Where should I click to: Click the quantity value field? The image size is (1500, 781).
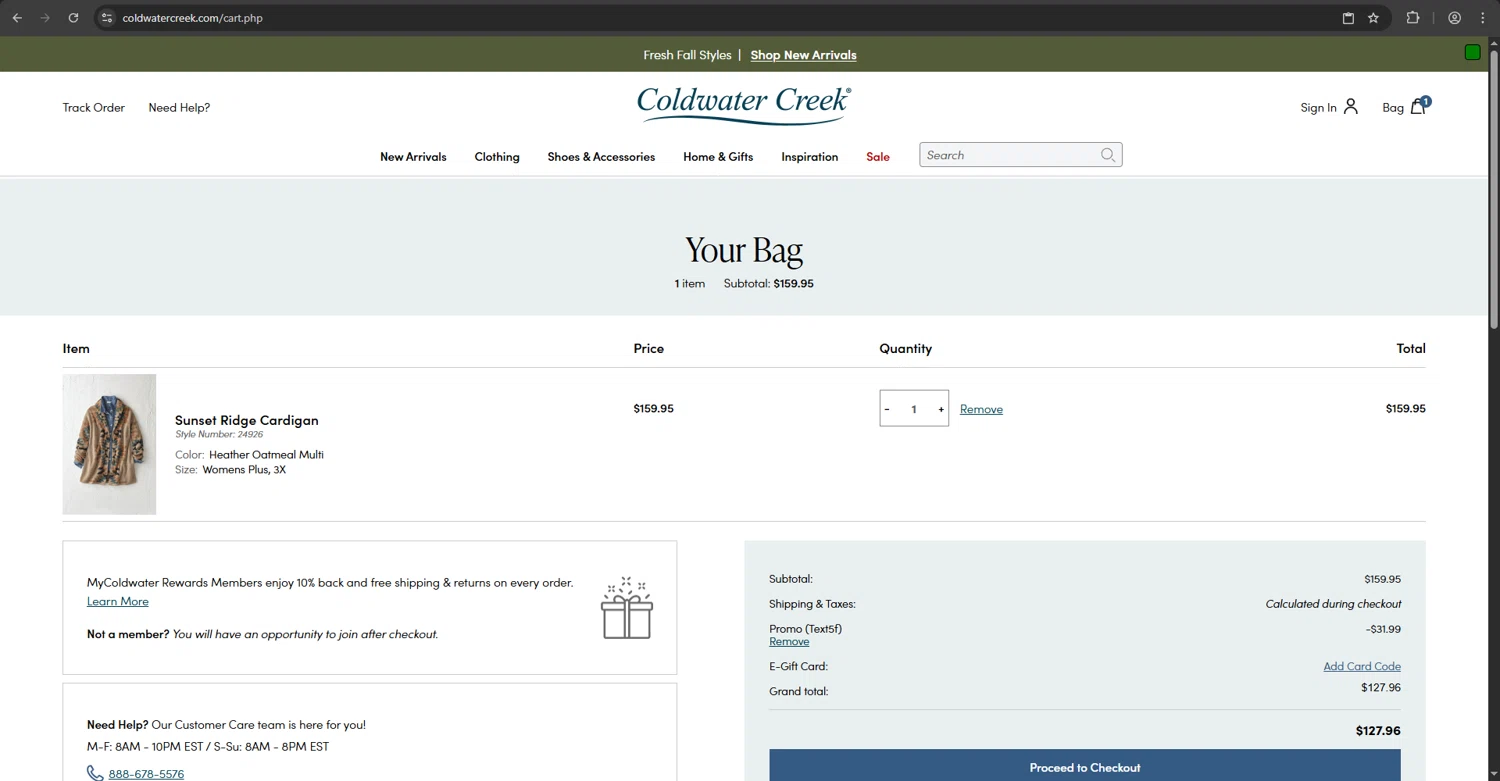click(914, 409)
